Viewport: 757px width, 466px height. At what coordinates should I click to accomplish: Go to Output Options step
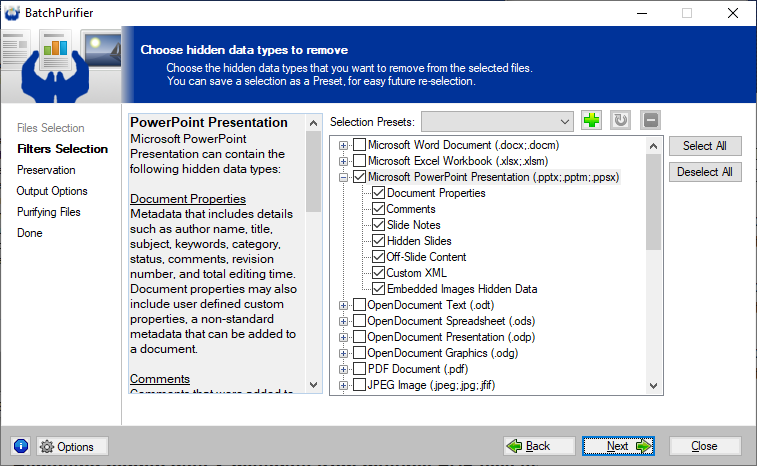(x=52, y=191)
